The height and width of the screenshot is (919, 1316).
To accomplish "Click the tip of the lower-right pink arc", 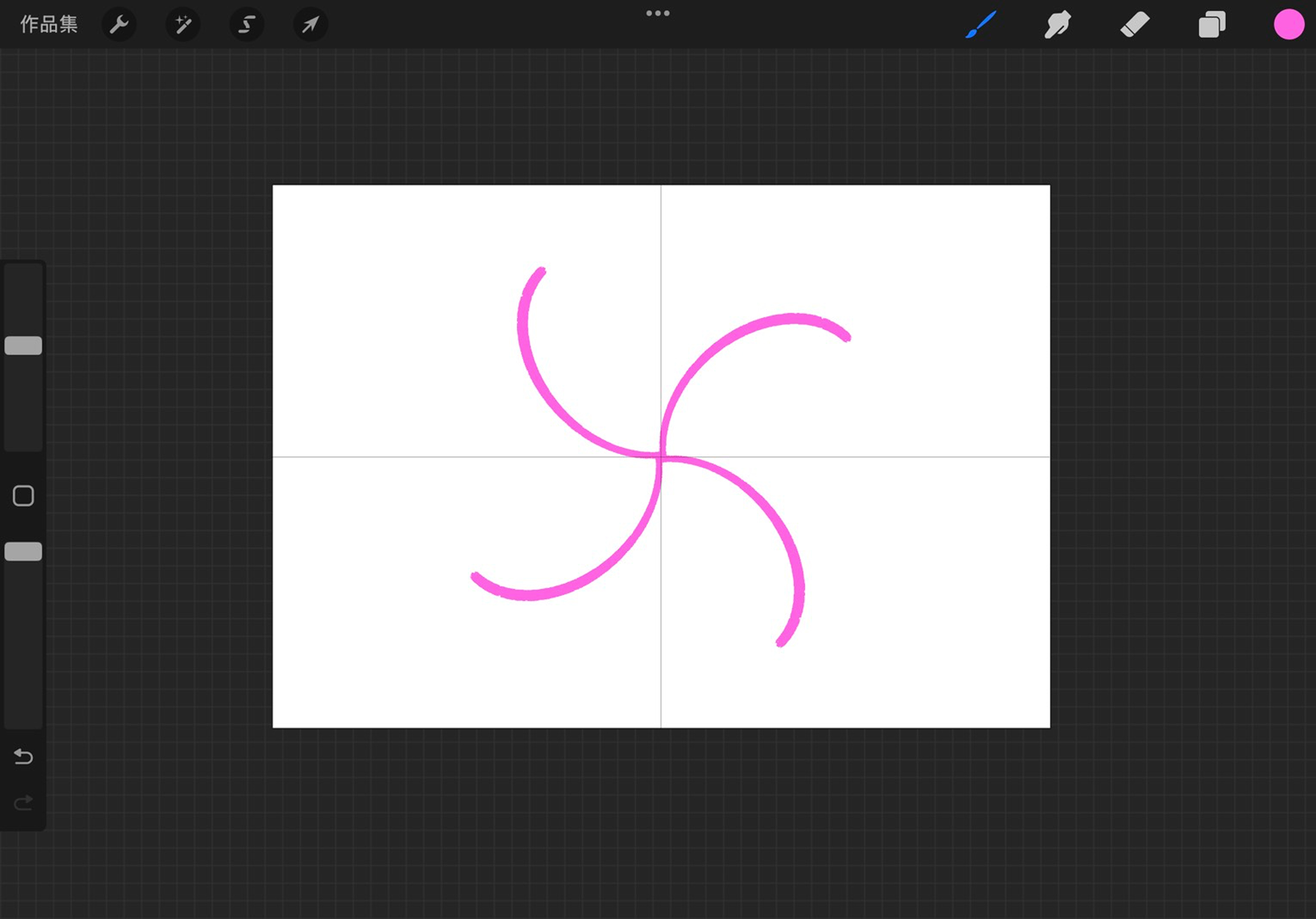I will [x=781, y=643].
